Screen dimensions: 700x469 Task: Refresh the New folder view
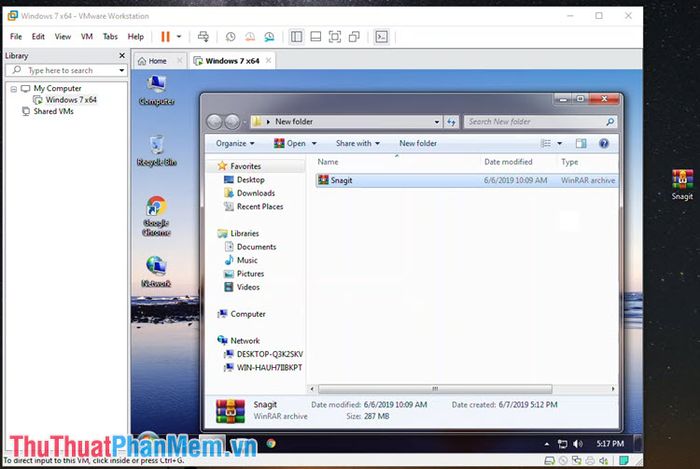point(451,122)
